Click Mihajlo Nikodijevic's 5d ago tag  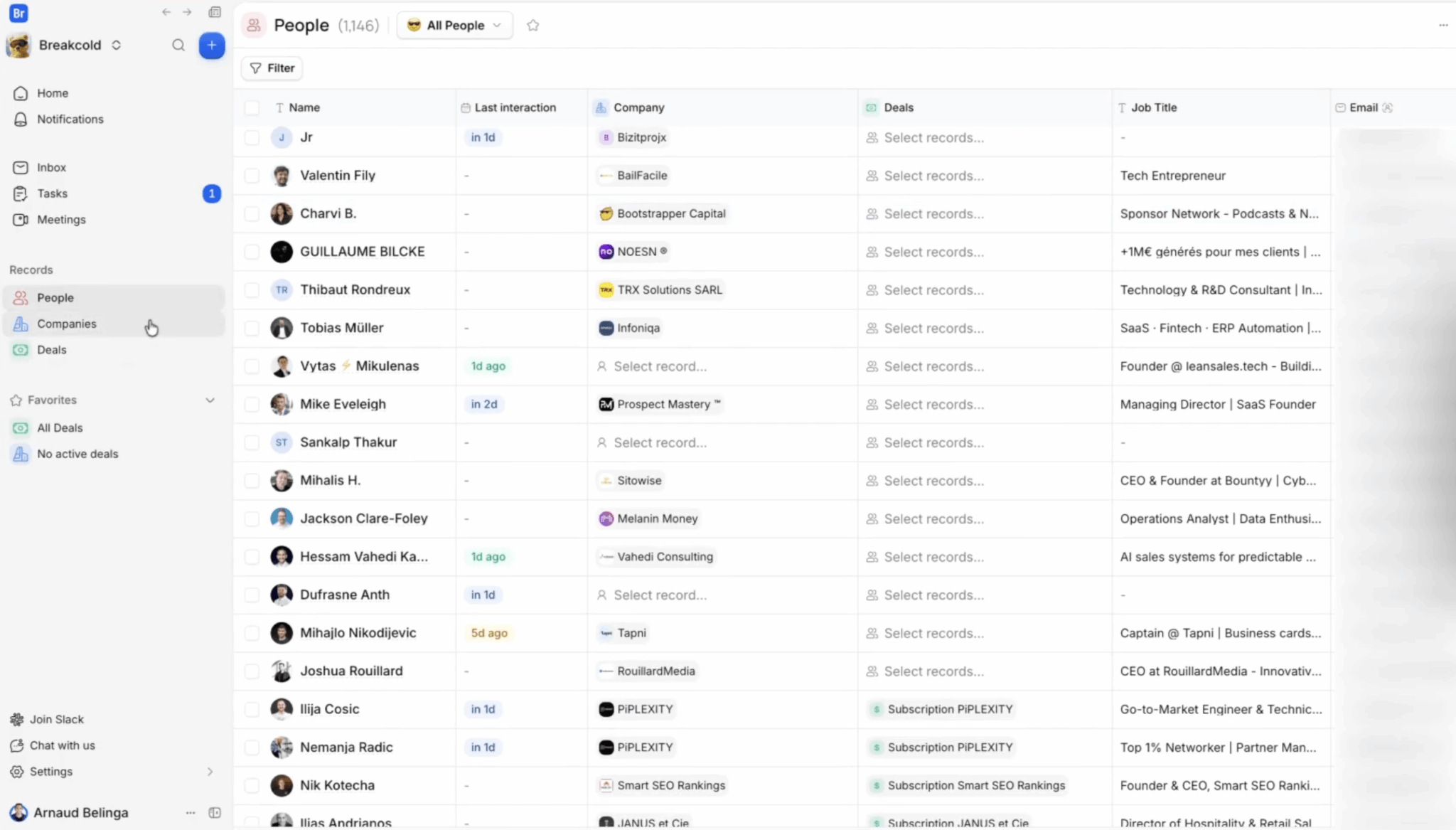point(489,633)
